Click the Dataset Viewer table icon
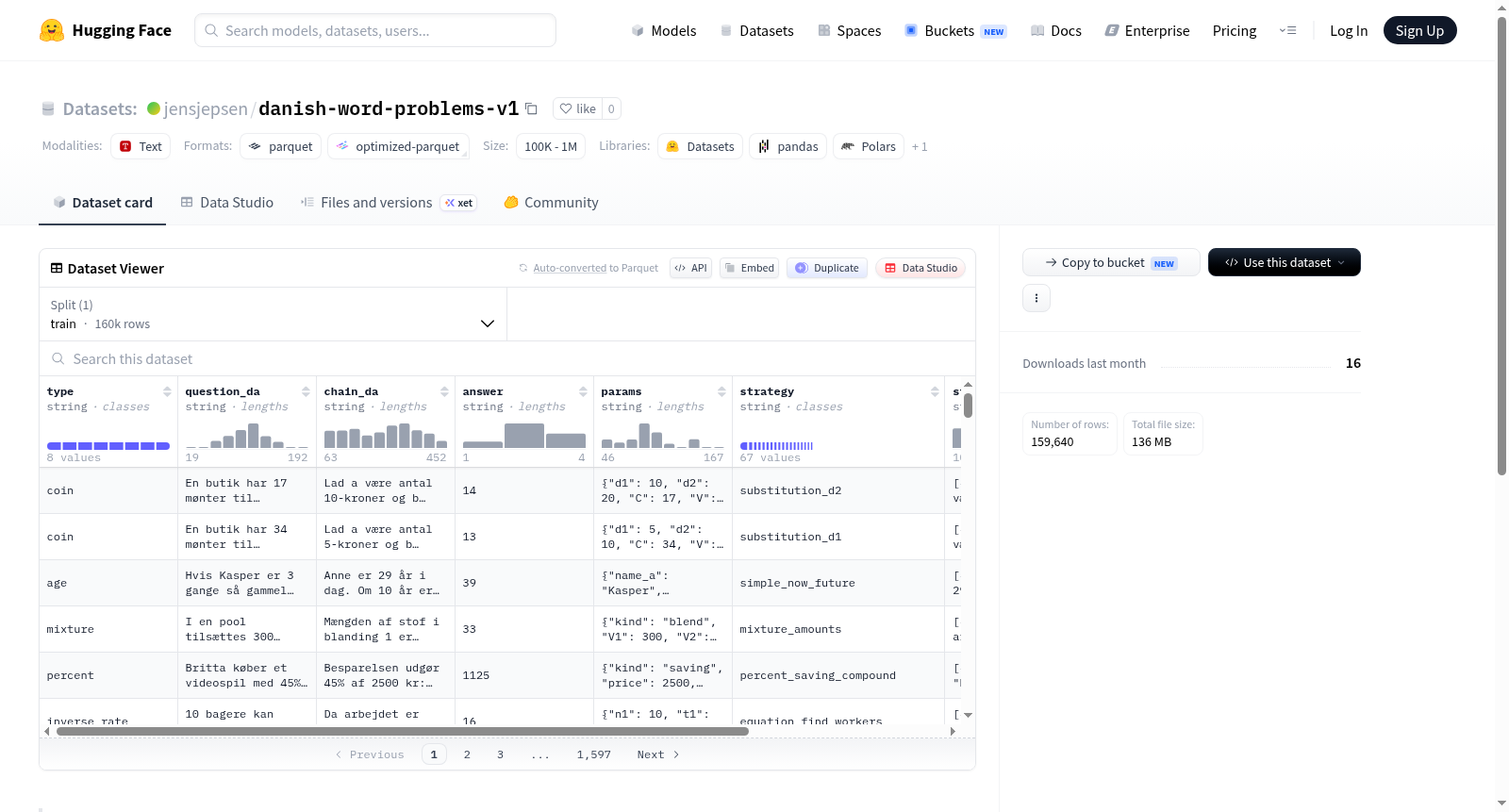The width and height of the screenshot is (1509, 812). tap(57, 269)
